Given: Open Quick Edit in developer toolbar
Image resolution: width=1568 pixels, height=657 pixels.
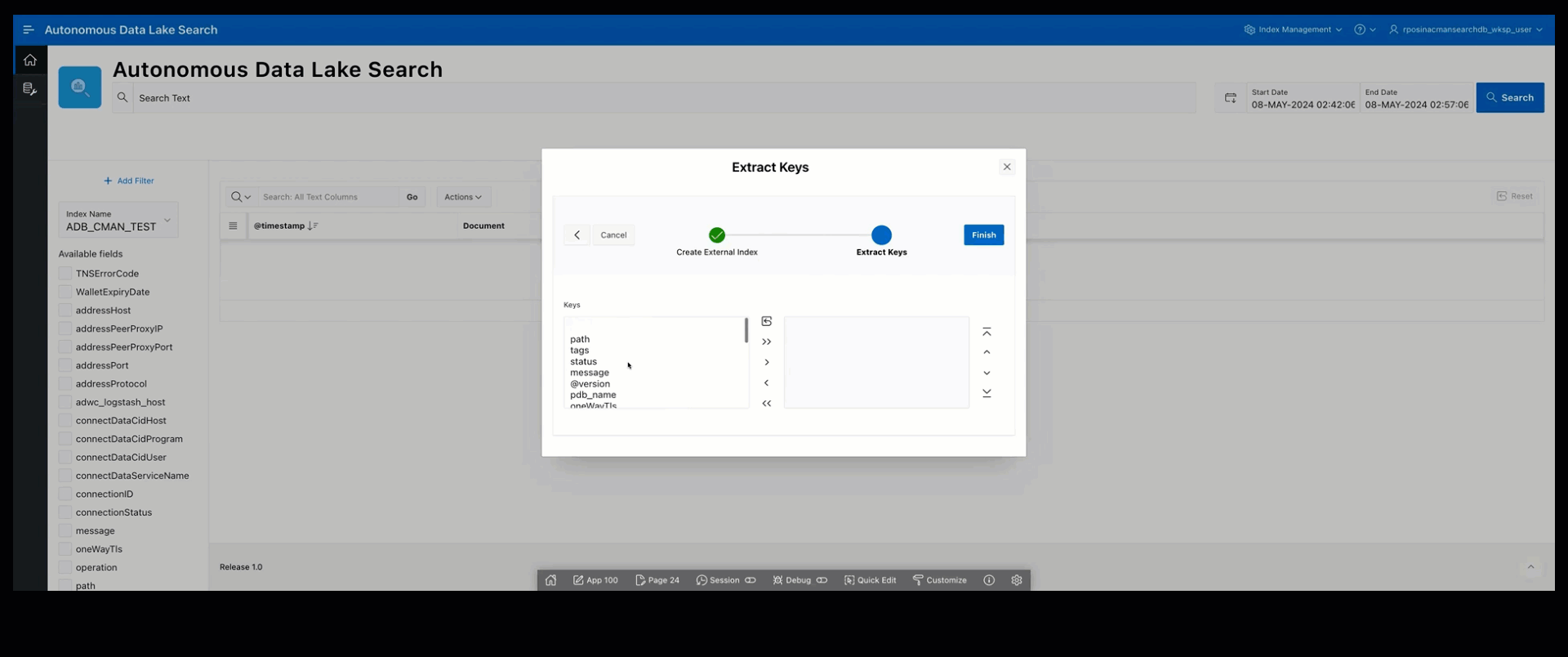Looking at the screenshot, I should point(870,580).
